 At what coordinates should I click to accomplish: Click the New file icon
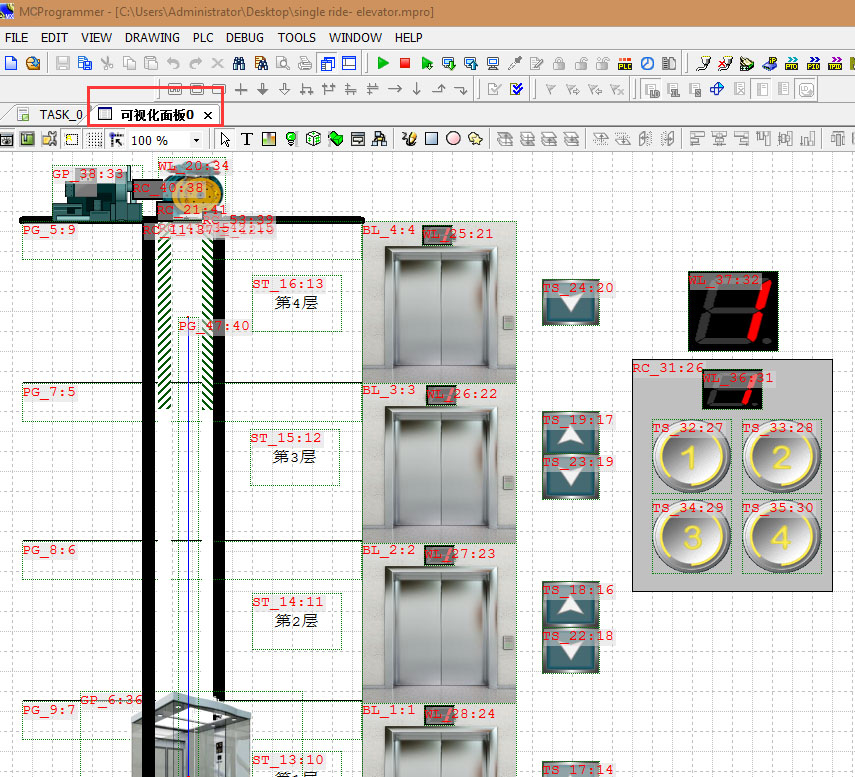11,63
